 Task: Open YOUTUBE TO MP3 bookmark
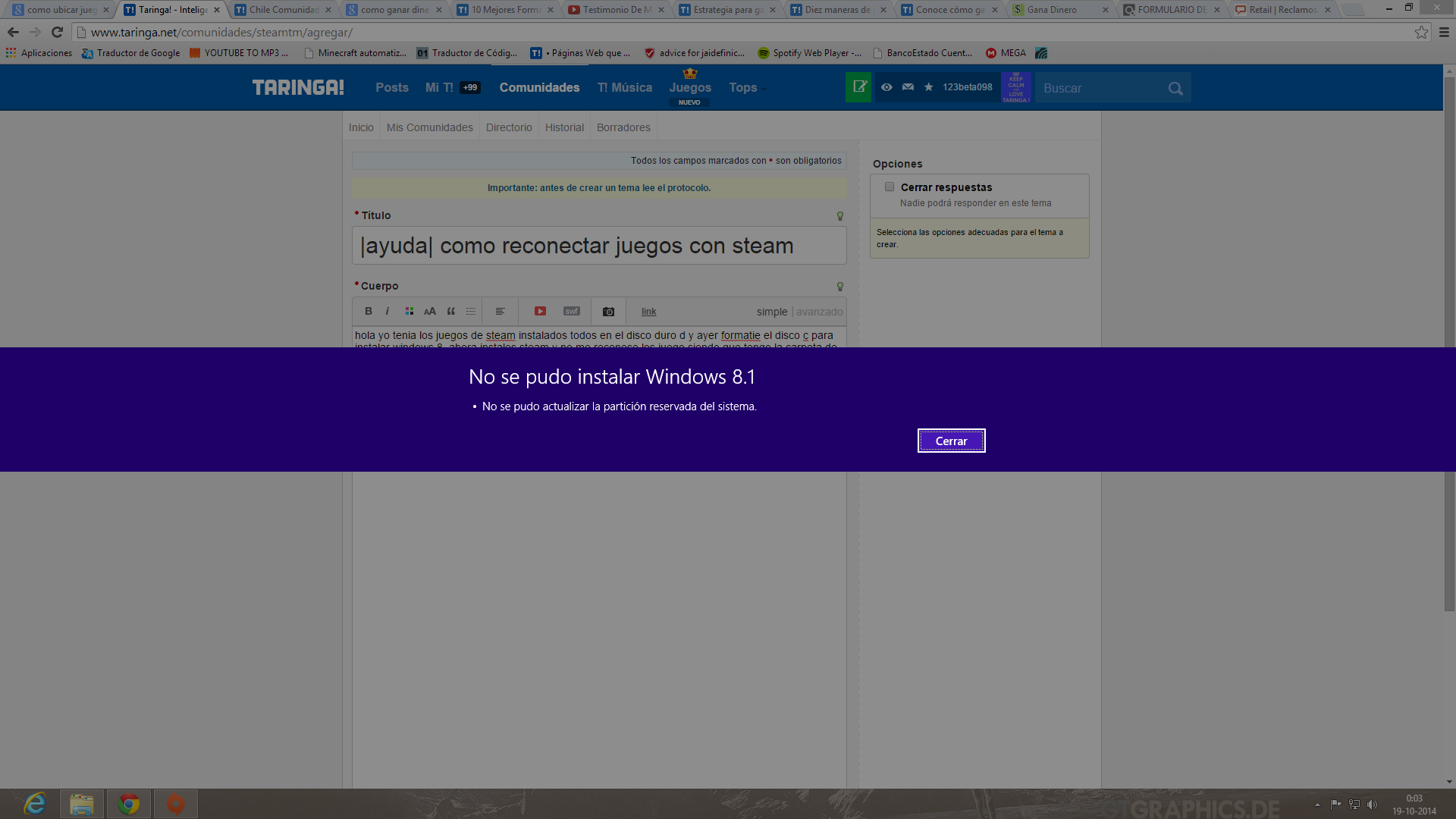coord(239,53)
